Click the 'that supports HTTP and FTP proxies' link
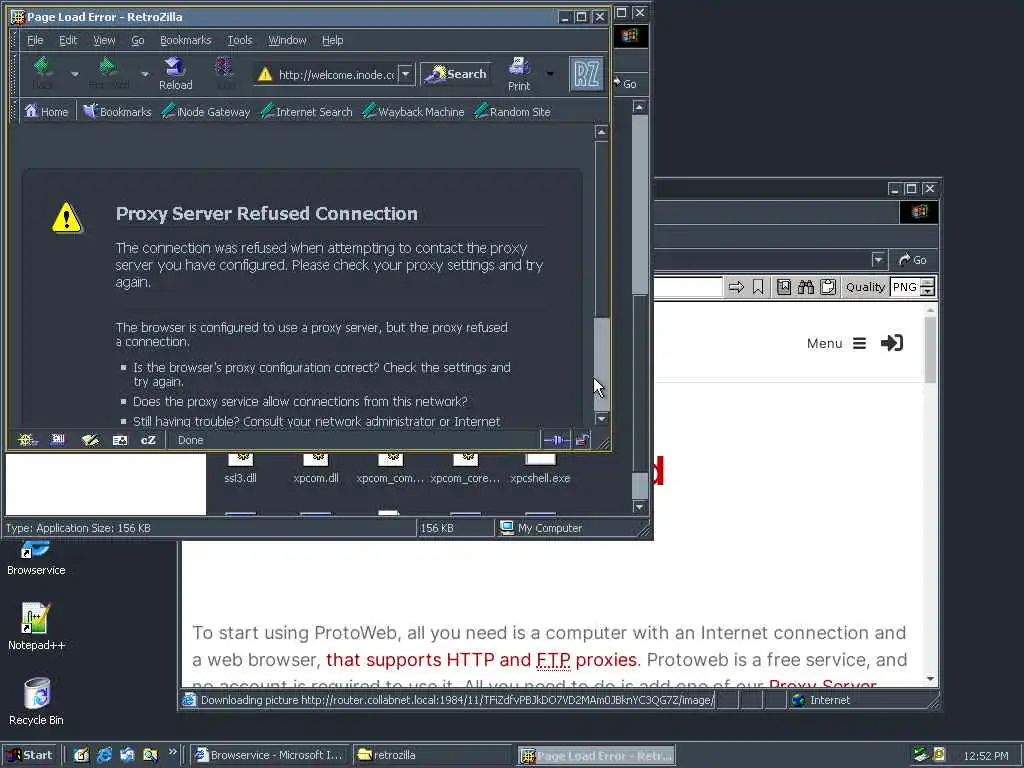Viewport: 1024px width, 768px height. [481, 660]
